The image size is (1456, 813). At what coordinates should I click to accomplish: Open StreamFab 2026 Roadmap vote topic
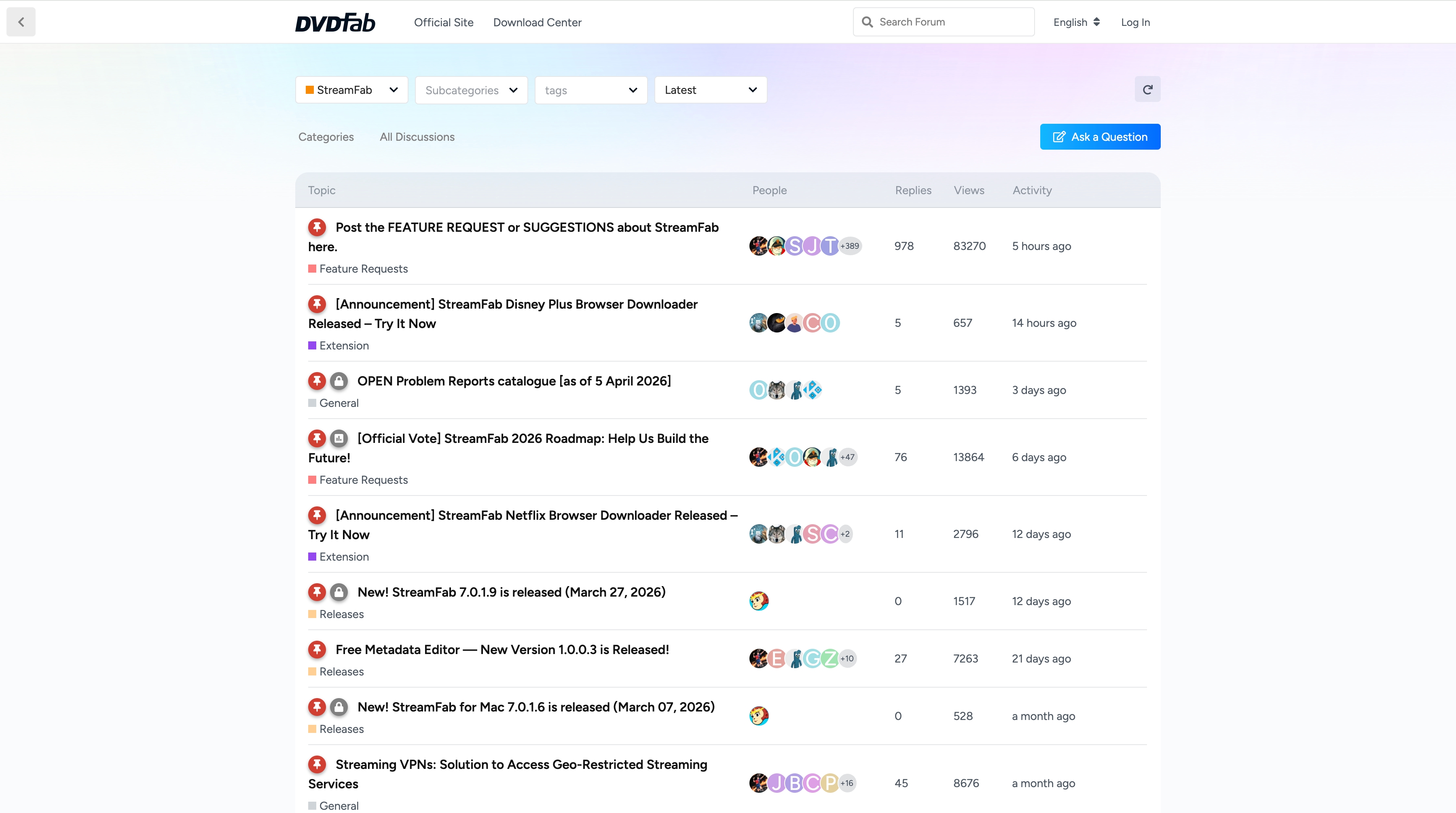[x=508, y=448]
